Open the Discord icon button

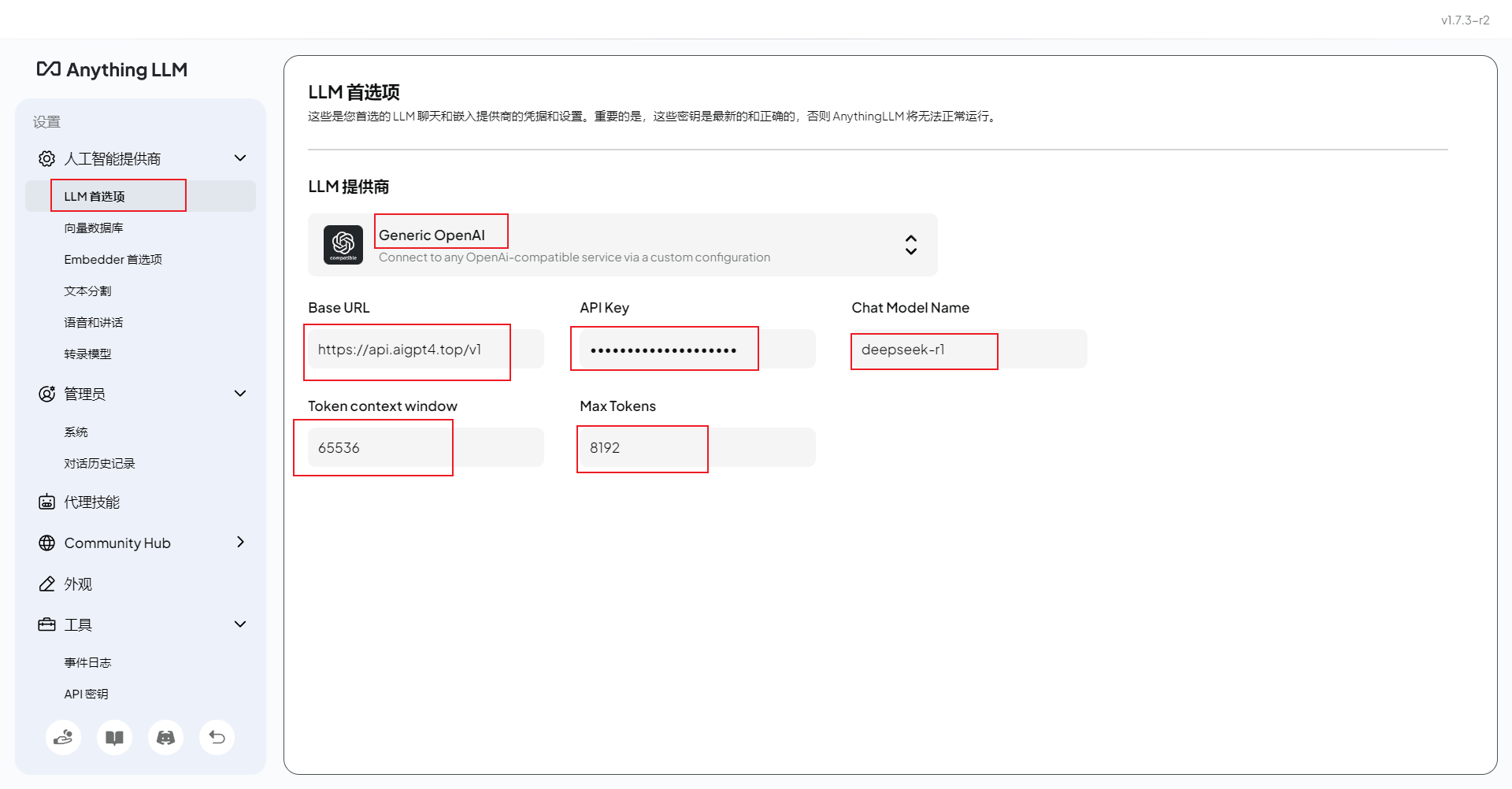click(165, 738)
